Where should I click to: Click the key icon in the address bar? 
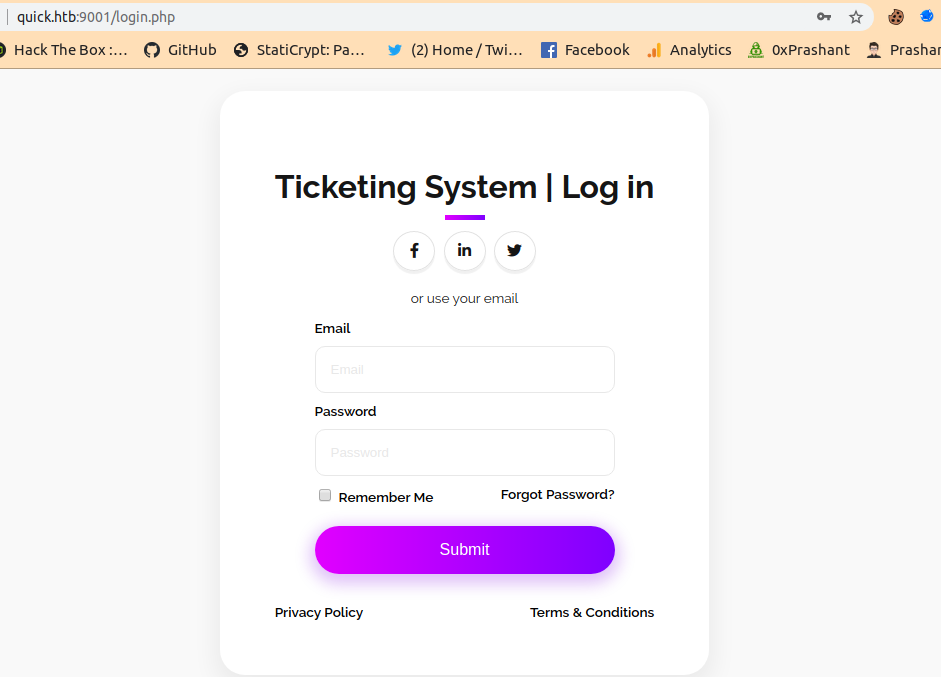coord(823,16)
